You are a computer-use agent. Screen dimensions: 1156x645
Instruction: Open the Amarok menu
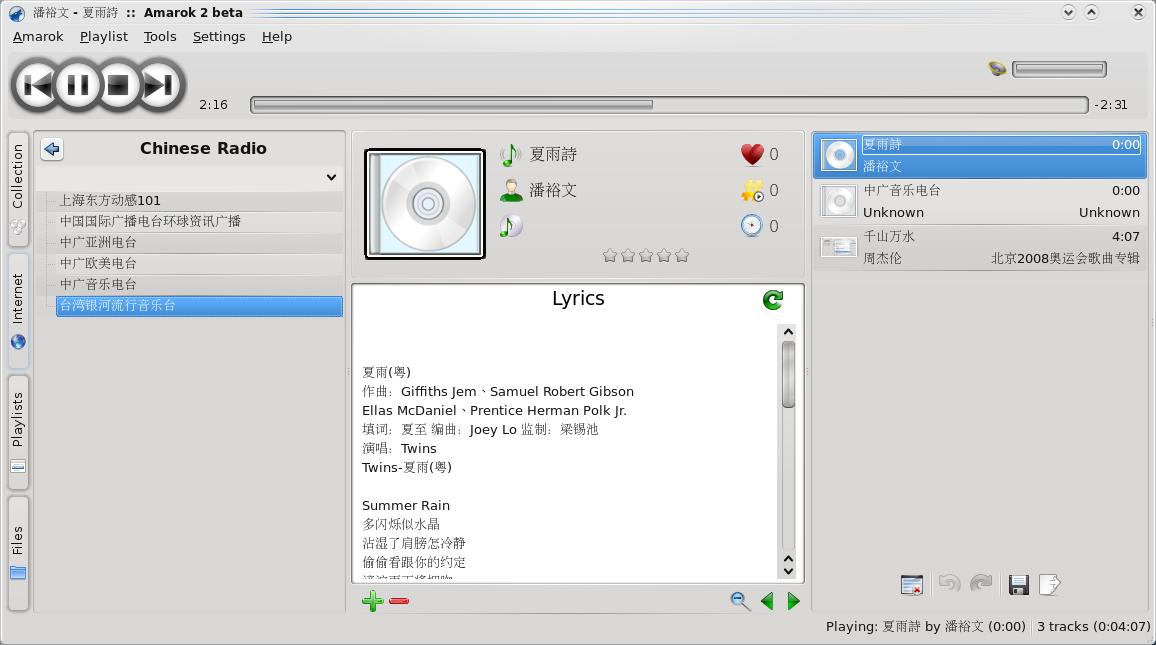(38, 36)
